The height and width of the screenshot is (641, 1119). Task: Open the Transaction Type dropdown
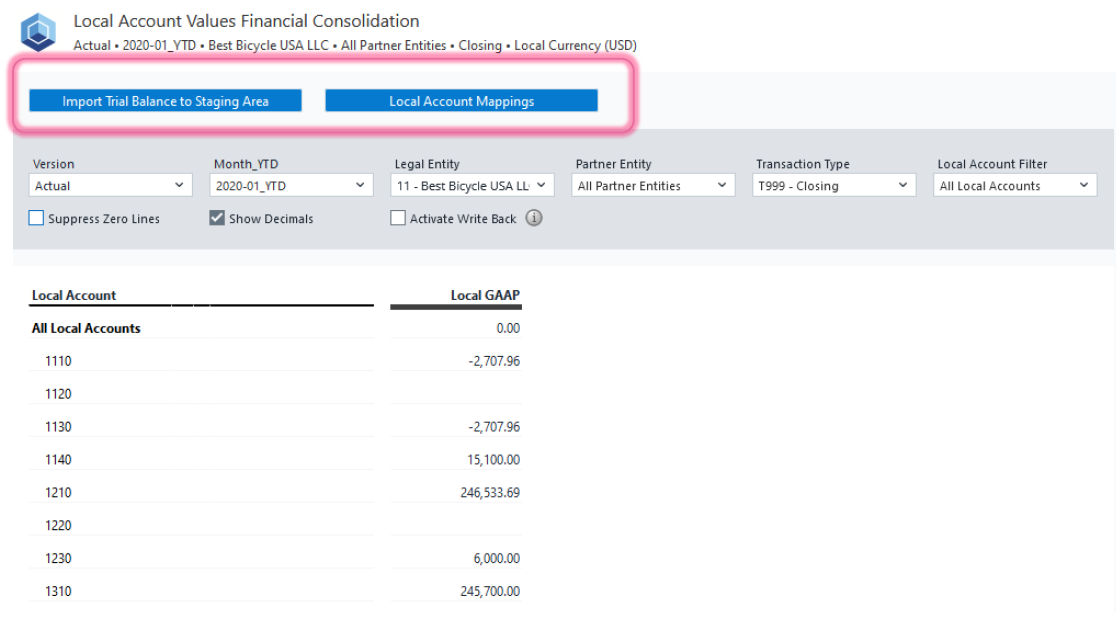point(834,186)
